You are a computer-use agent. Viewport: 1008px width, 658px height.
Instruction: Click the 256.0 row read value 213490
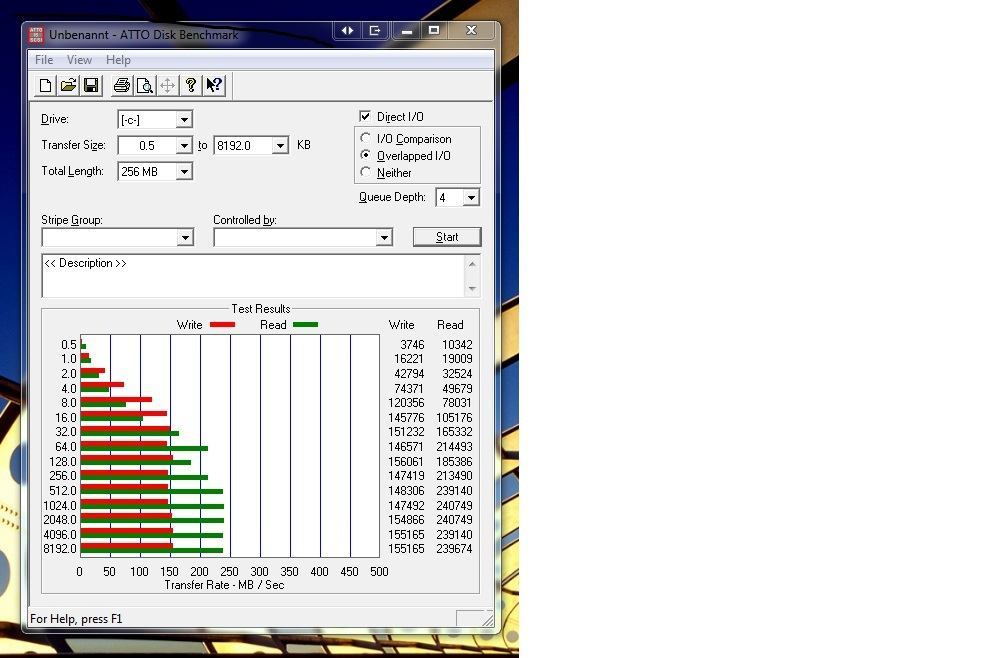tap(454, 476)
